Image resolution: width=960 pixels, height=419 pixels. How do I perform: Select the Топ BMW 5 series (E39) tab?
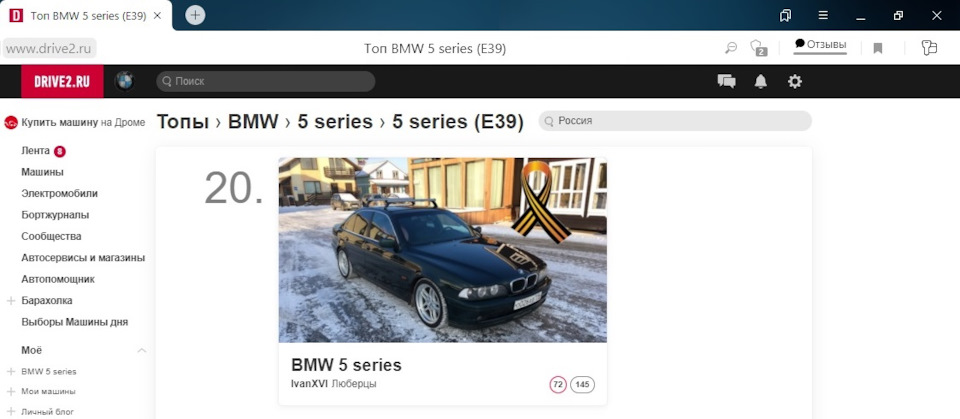86,16
